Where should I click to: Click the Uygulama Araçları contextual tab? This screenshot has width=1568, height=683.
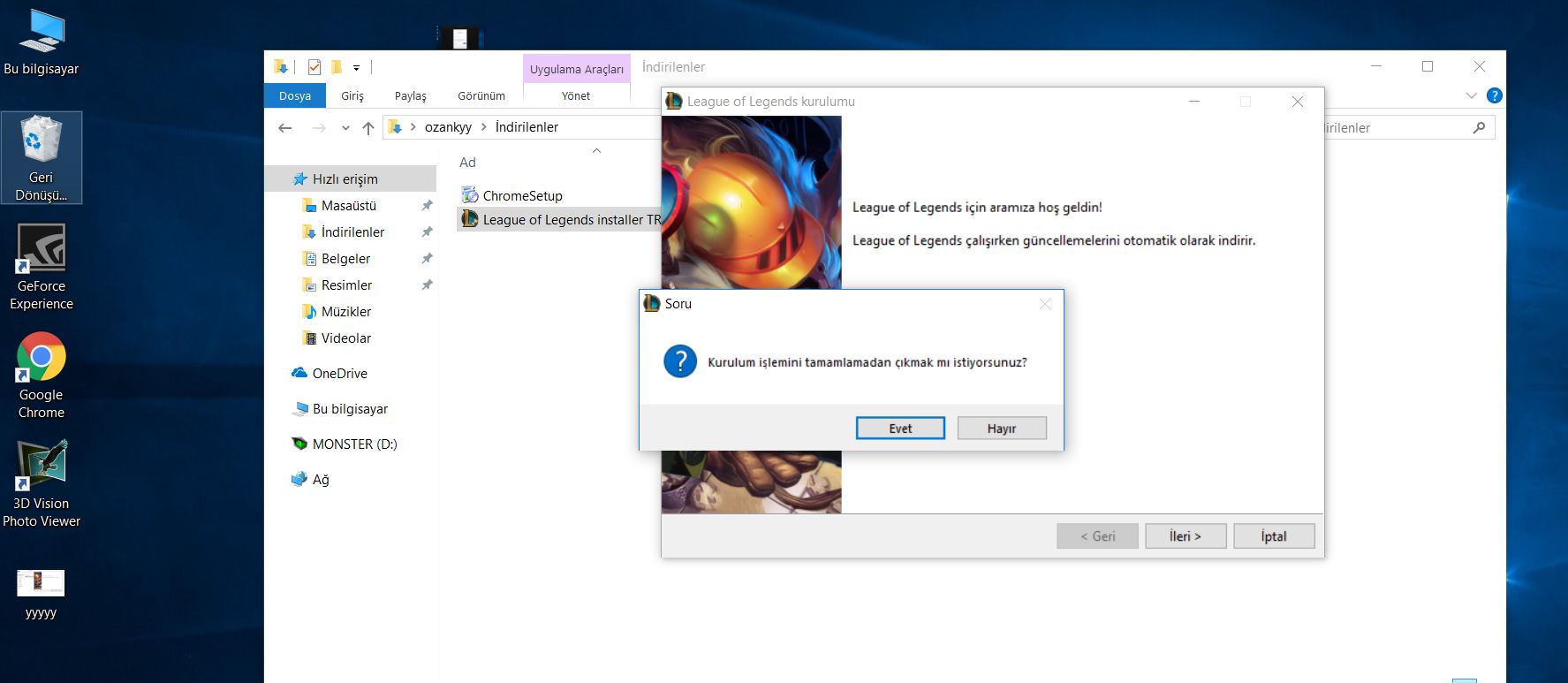576,69
